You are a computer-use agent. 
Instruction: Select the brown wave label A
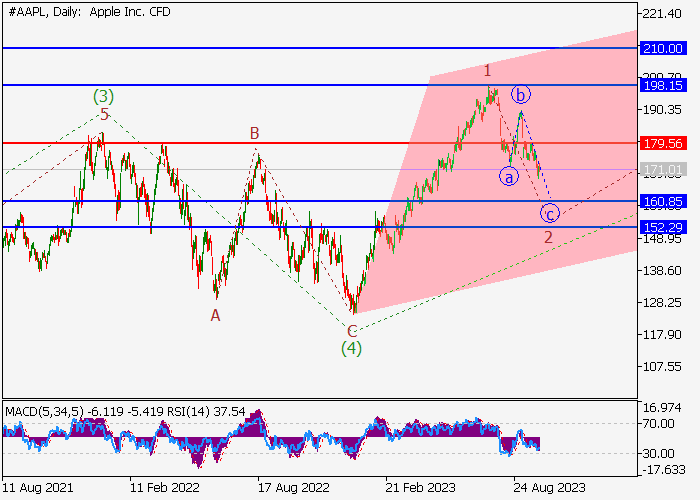tap(215, 316)
